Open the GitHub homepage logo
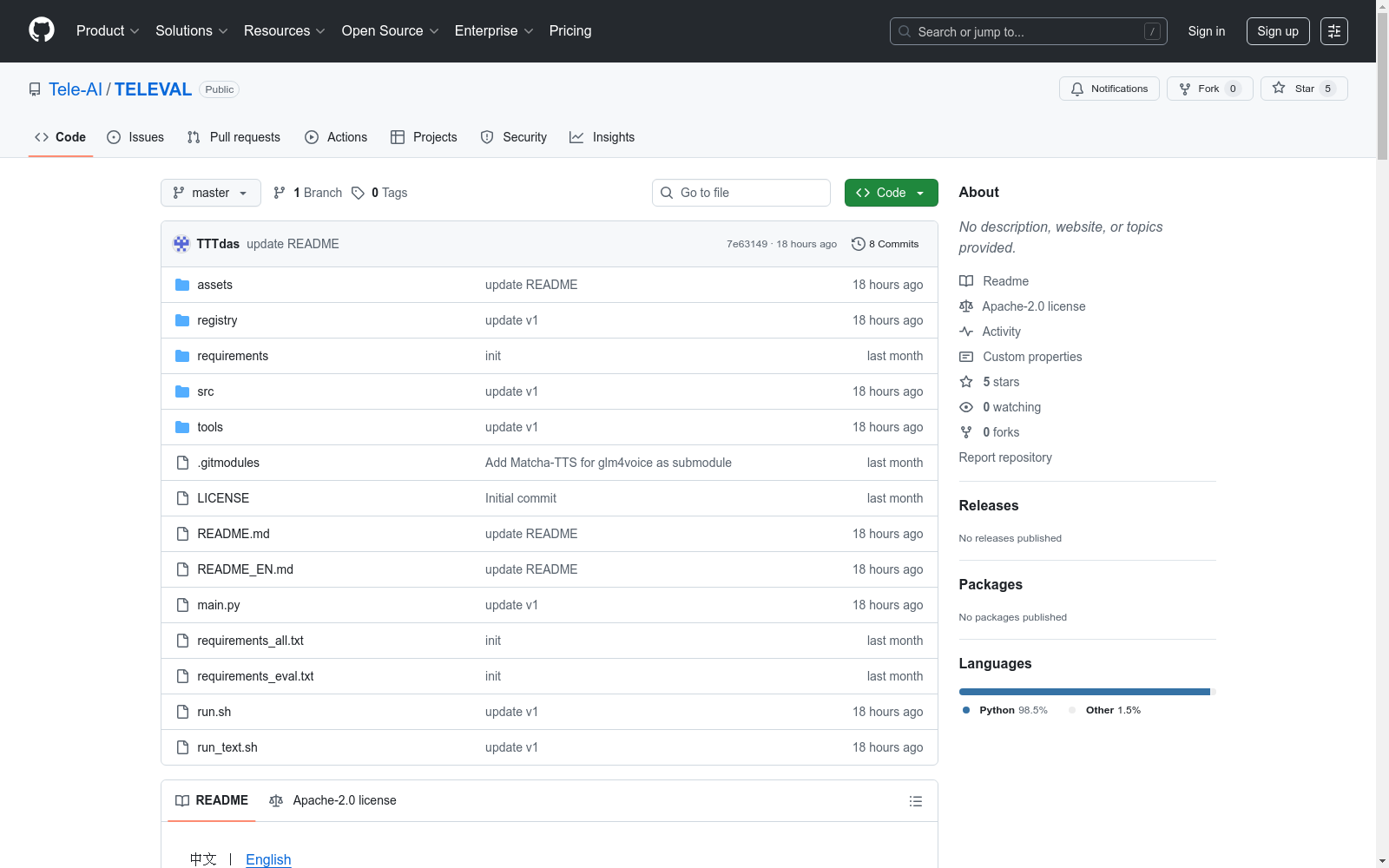This screenshot has height=868, width=1389. [x=42, y=30]
